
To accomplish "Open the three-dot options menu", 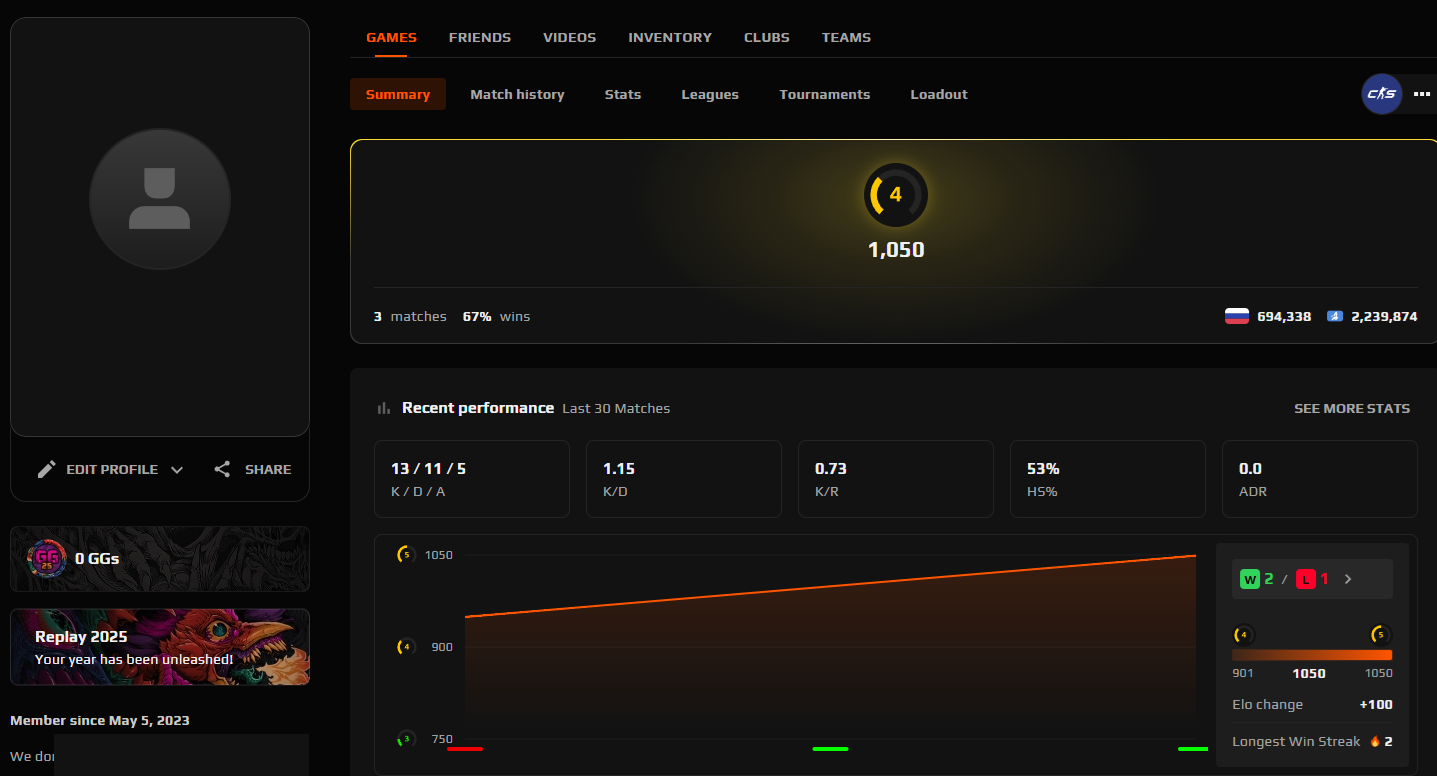I will pyautogui.click(x=1421, y=94).
